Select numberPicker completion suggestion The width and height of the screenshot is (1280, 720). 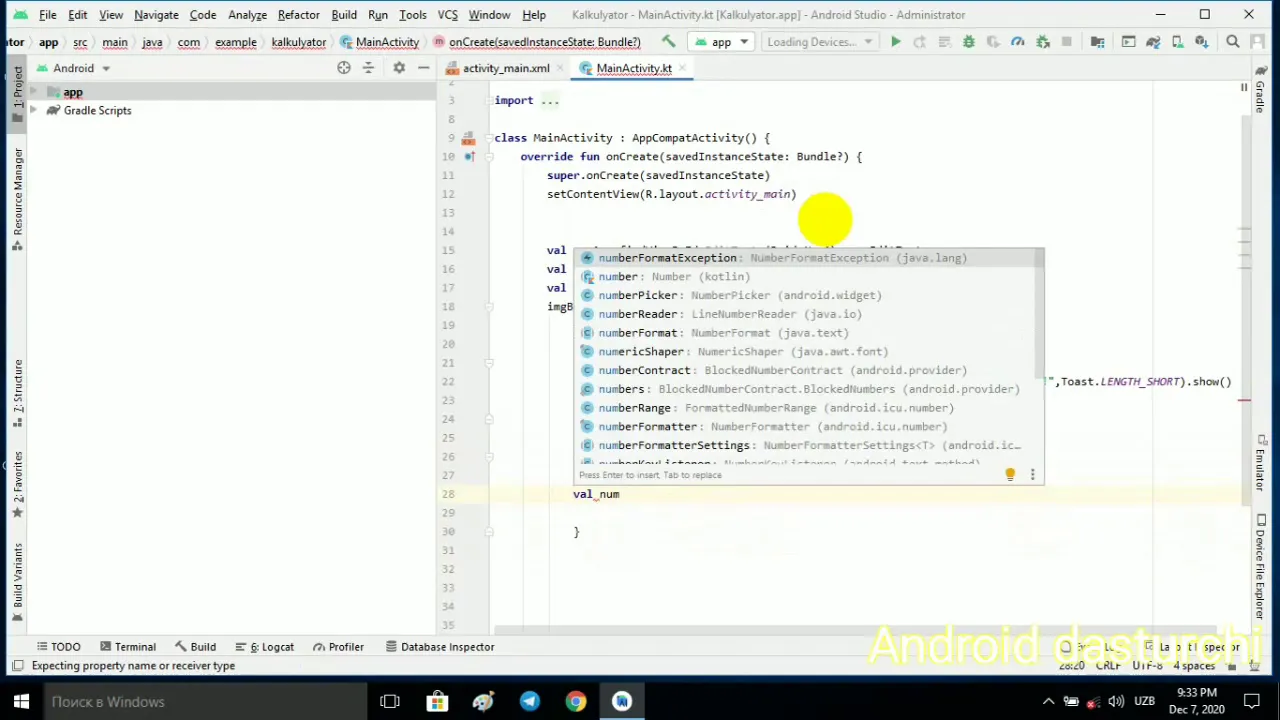(808, 295)
